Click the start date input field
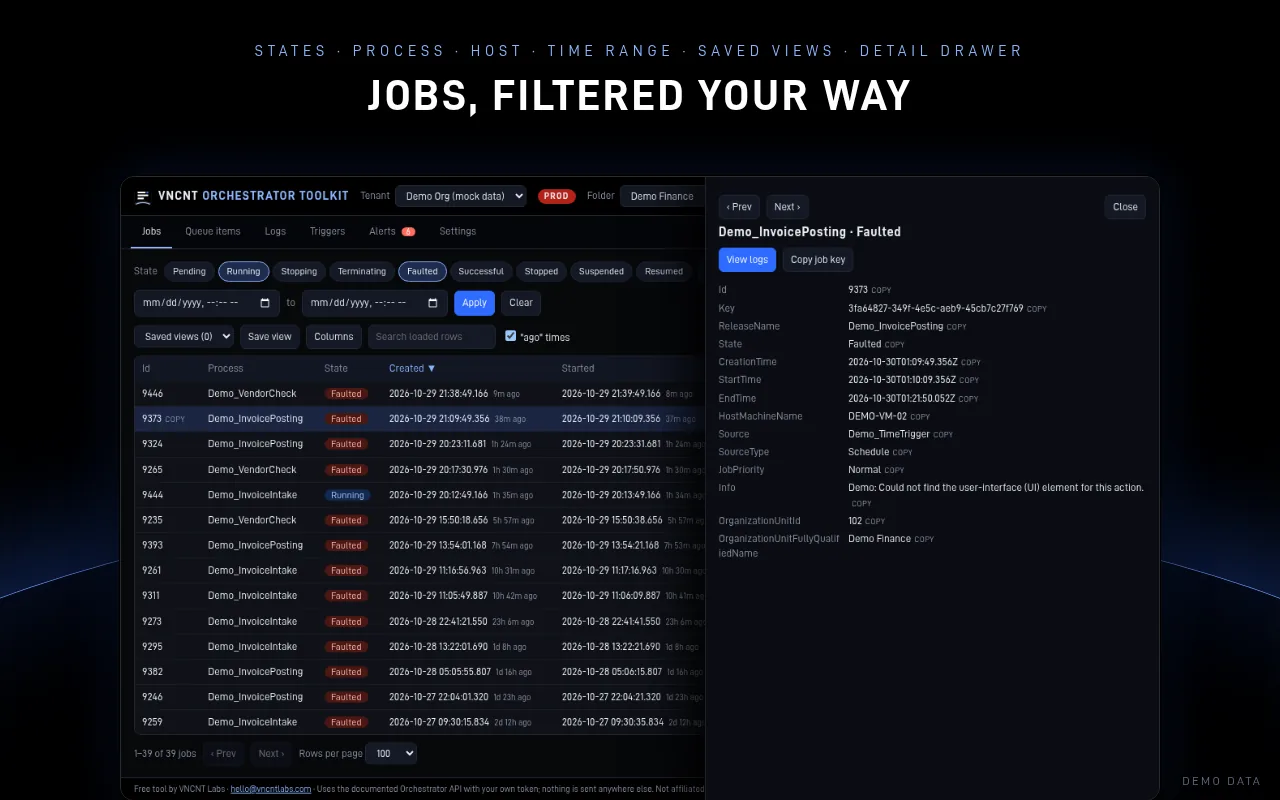 (x=207, y=303)
